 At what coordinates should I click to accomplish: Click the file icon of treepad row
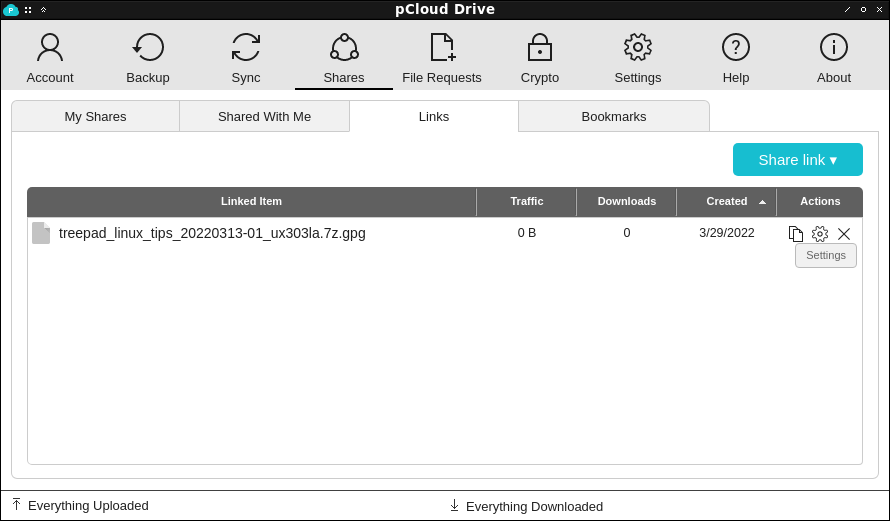[x=41, y=233]
